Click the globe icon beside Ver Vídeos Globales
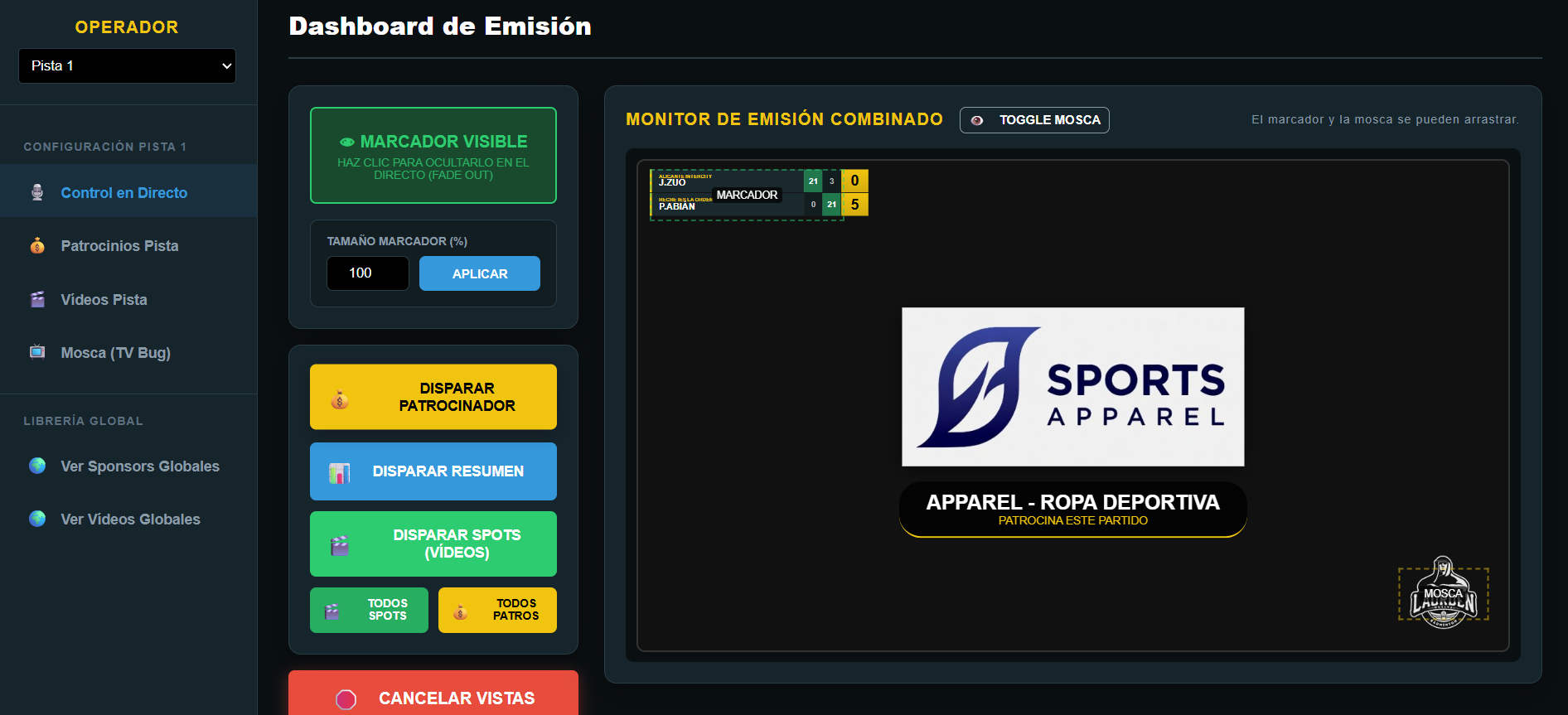1568x715 pixels. coord(37,519)
